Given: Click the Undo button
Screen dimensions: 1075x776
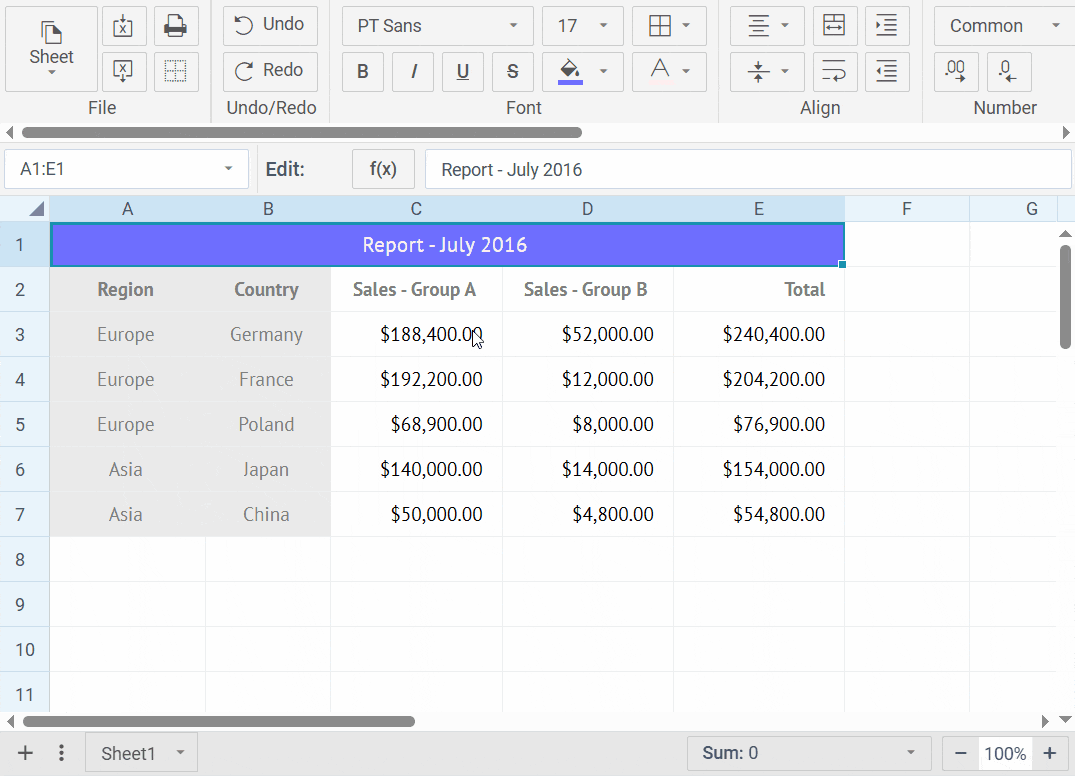Looking at the screenshot, I should 269,26.
